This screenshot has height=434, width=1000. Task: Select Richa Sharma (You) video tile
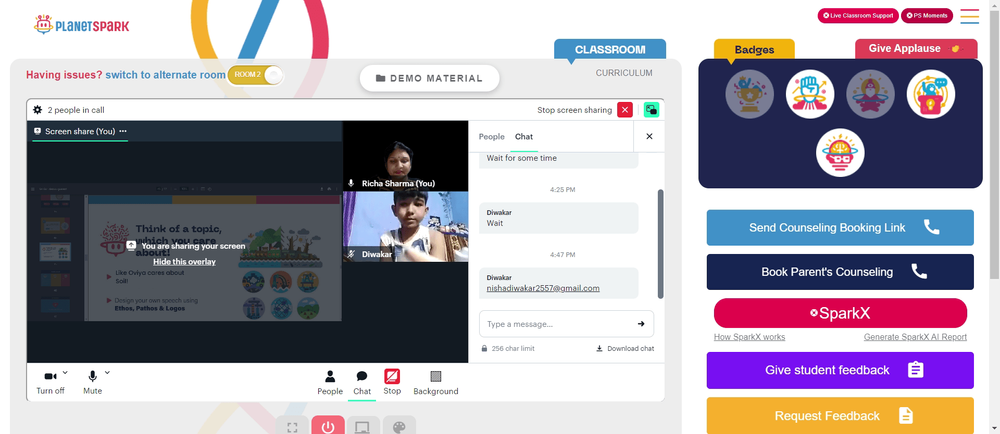coord(406,156)
